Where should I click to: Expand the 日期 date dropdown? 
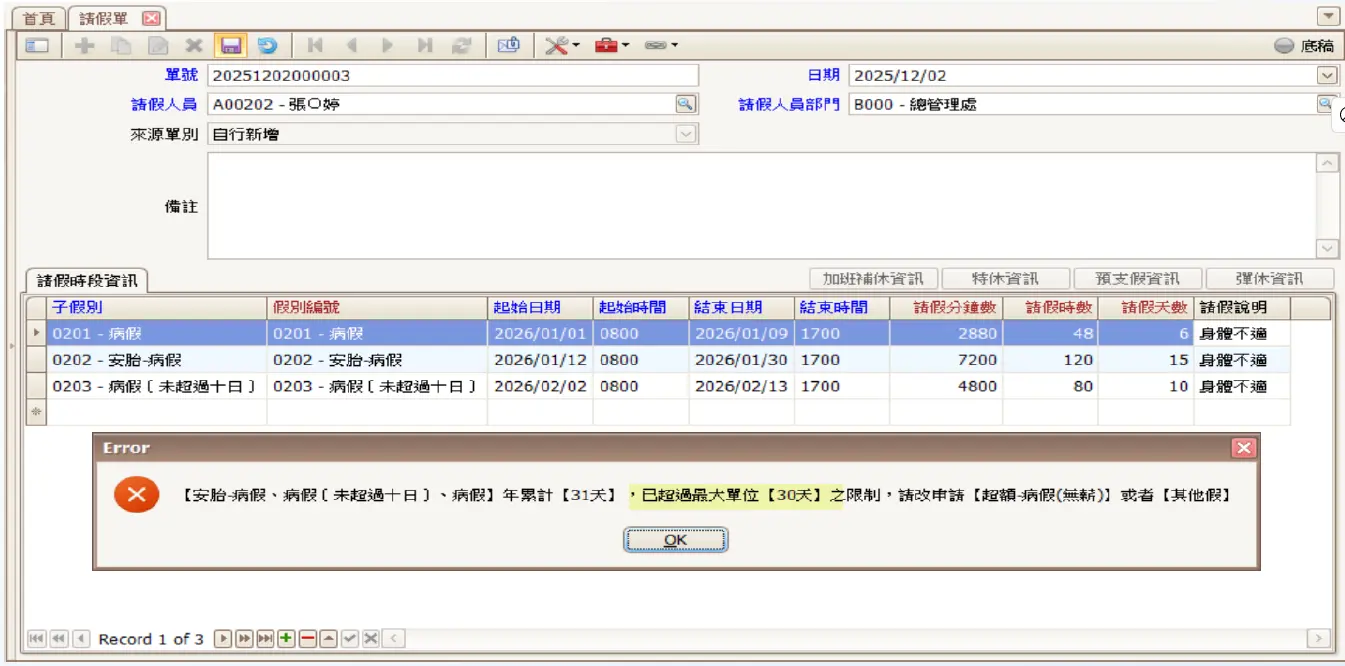(x=1326, y=75)
